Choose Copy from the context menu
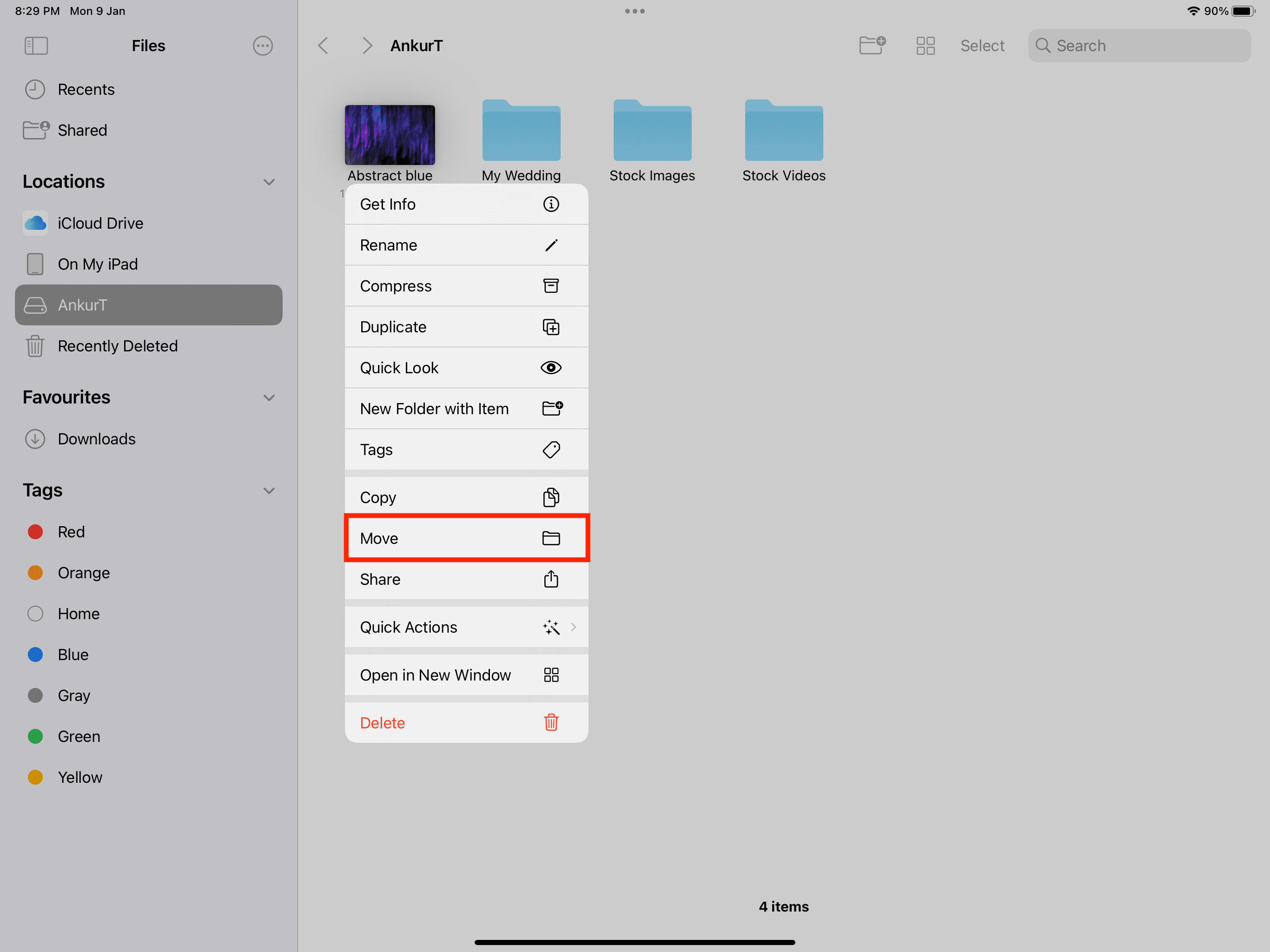 coord(466,497)
